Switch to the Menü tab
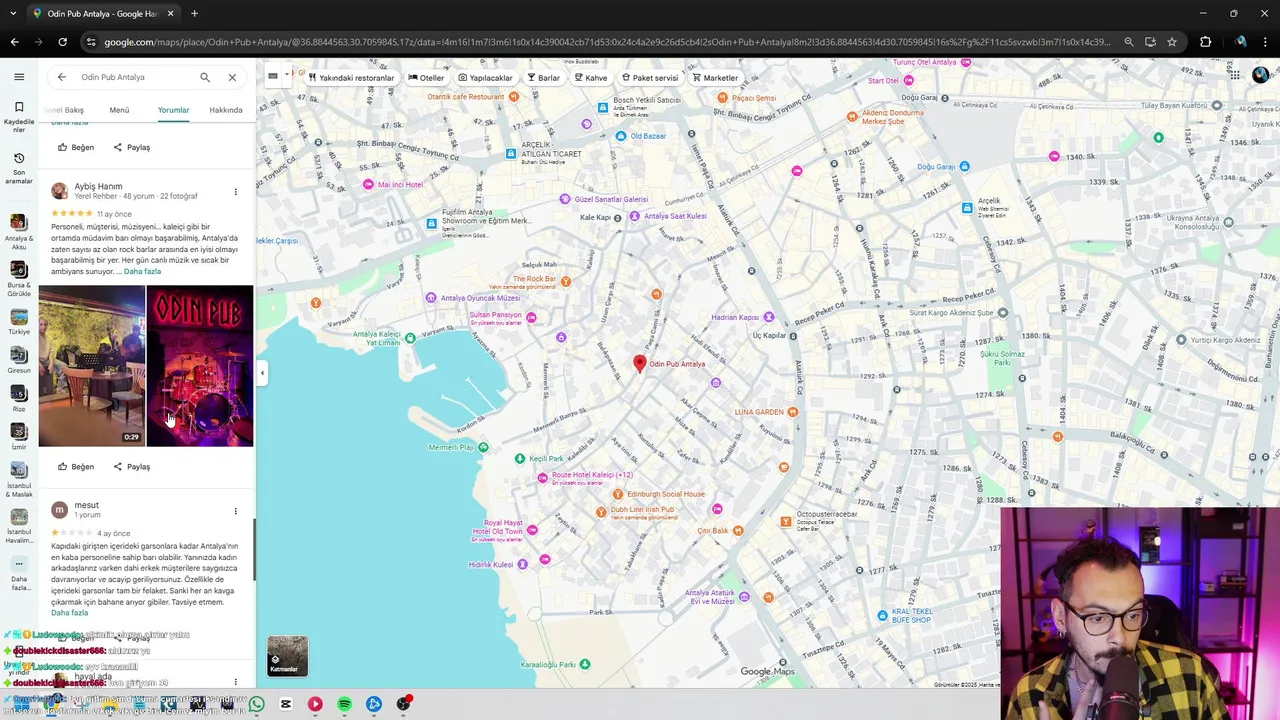Screen dimensions: 1280x720 coord(119,110)
